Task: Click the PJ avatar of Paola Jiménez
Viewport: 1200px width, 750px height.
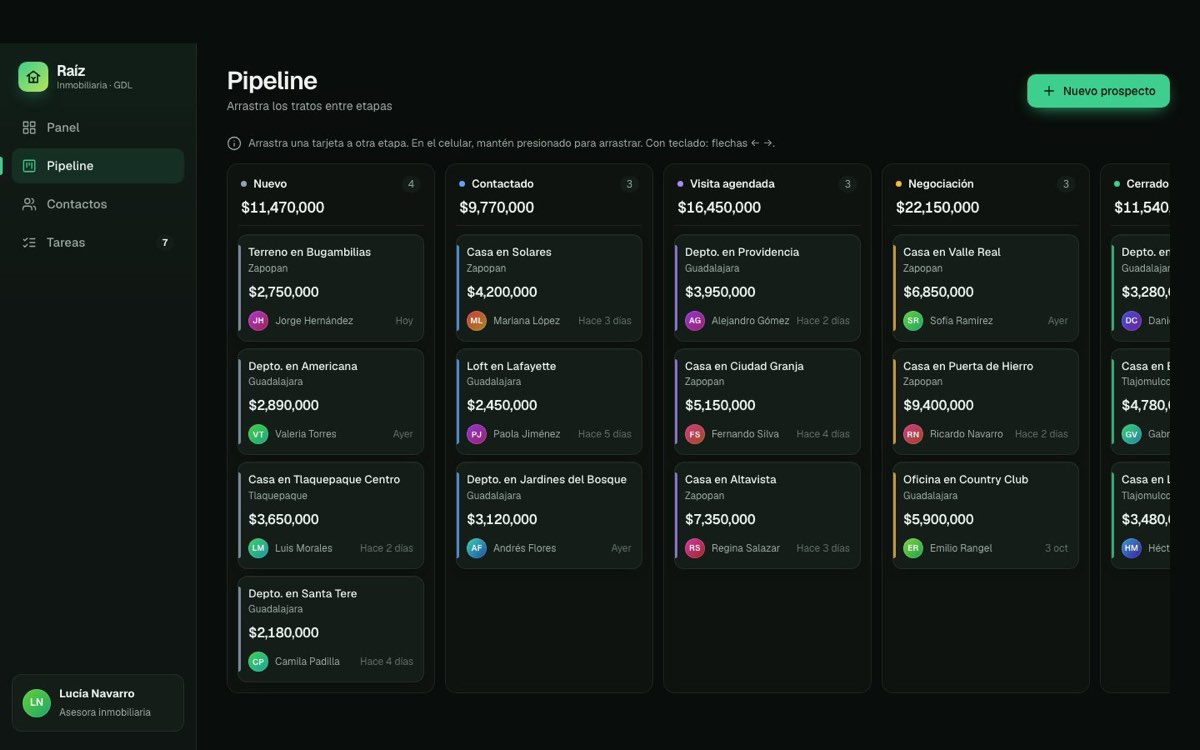Action: (x=477, y=434)
